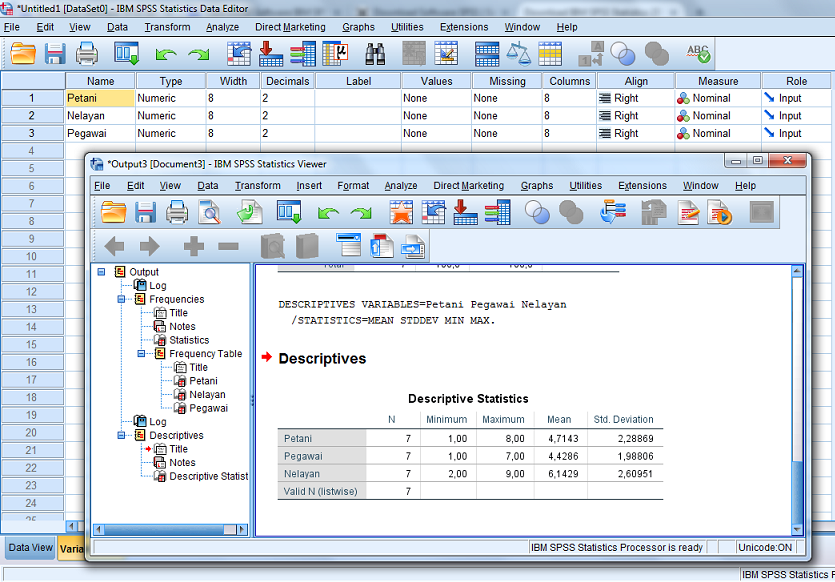Viewport: 835px width, 582px height.
Task: Open Format menu in Viewer window
Action: 353,185
